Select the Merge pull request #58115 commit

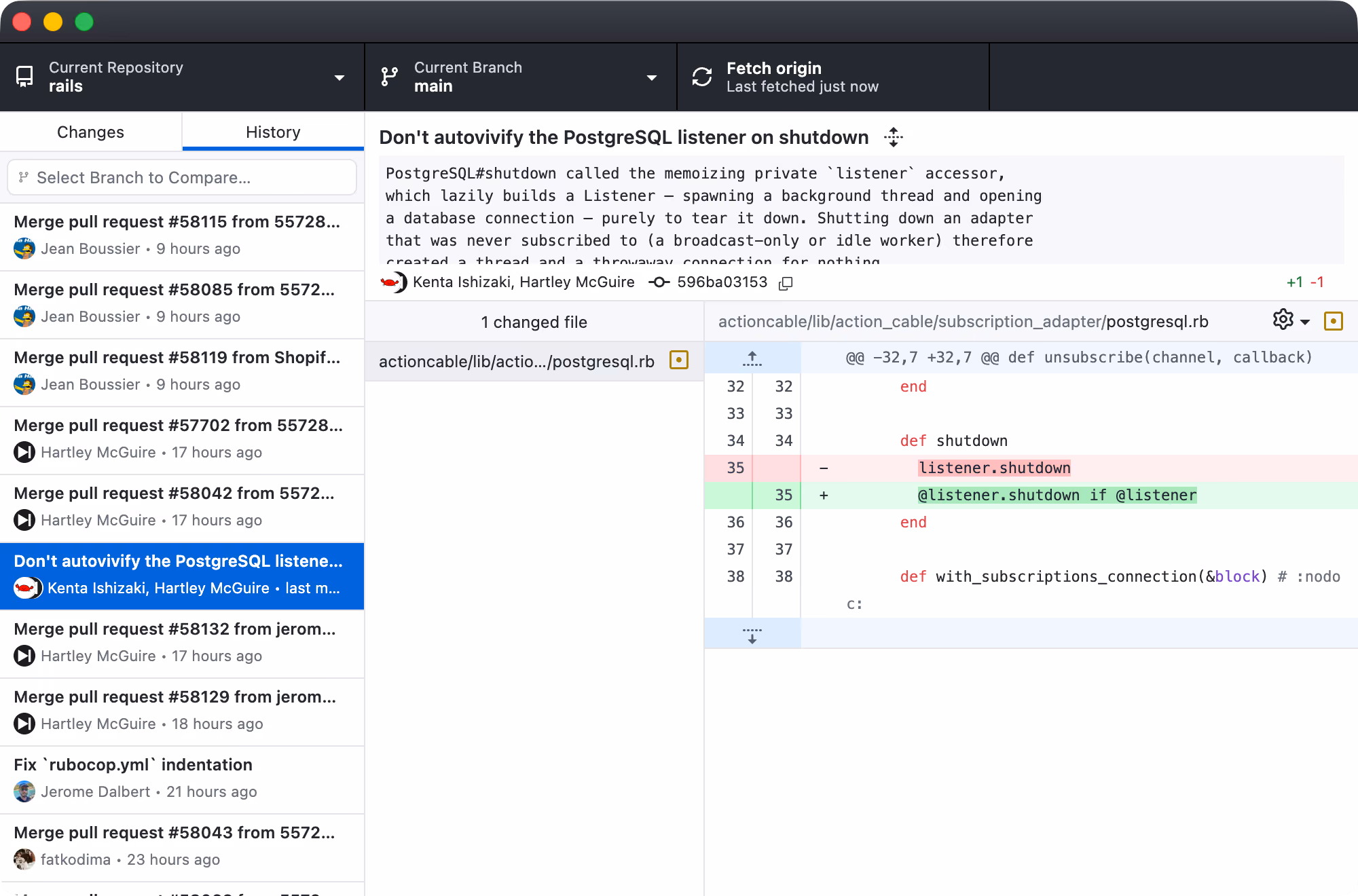coord(182,236)
